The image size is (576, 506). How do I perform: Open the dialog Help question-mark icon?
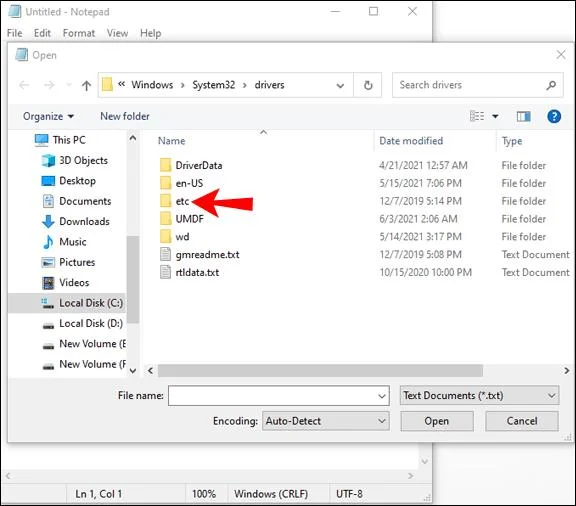click(x=554, y=116)
